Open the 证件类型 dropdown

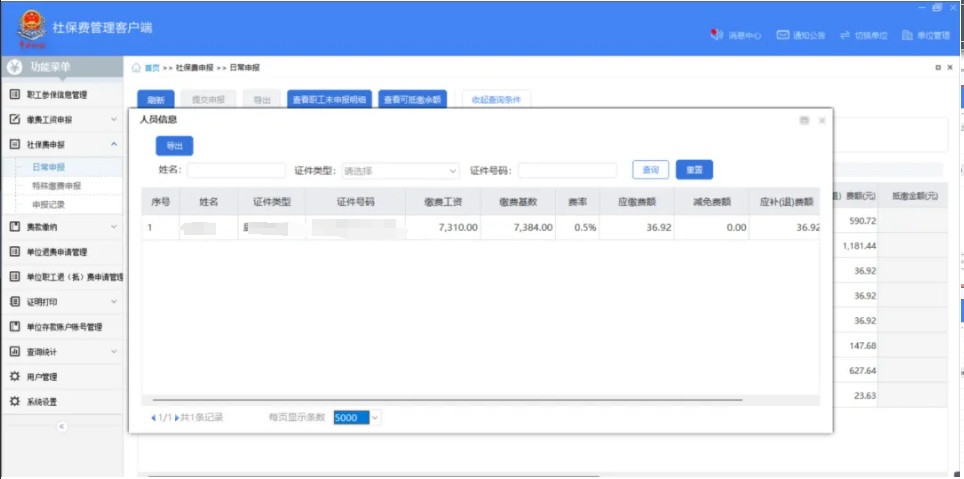(x=400, y=171)
